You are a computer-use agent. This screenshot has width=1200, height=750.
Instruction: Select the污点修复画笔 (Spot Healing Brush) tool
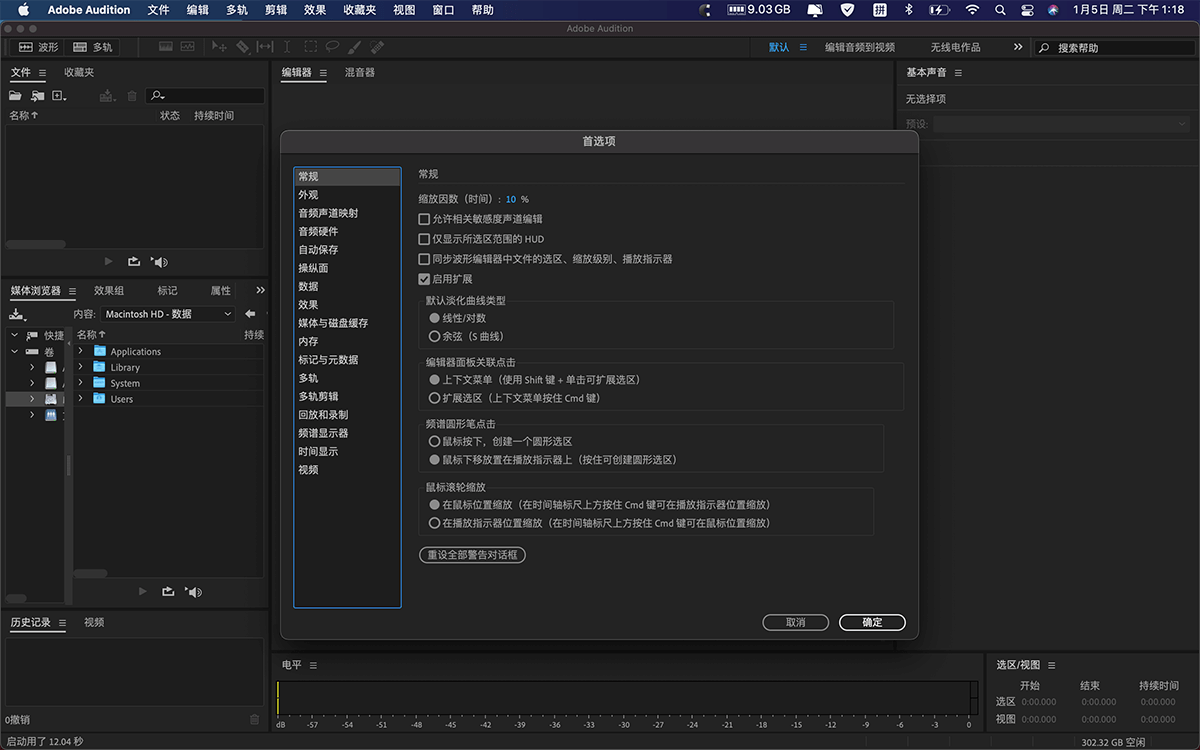[x=377, y=46]
